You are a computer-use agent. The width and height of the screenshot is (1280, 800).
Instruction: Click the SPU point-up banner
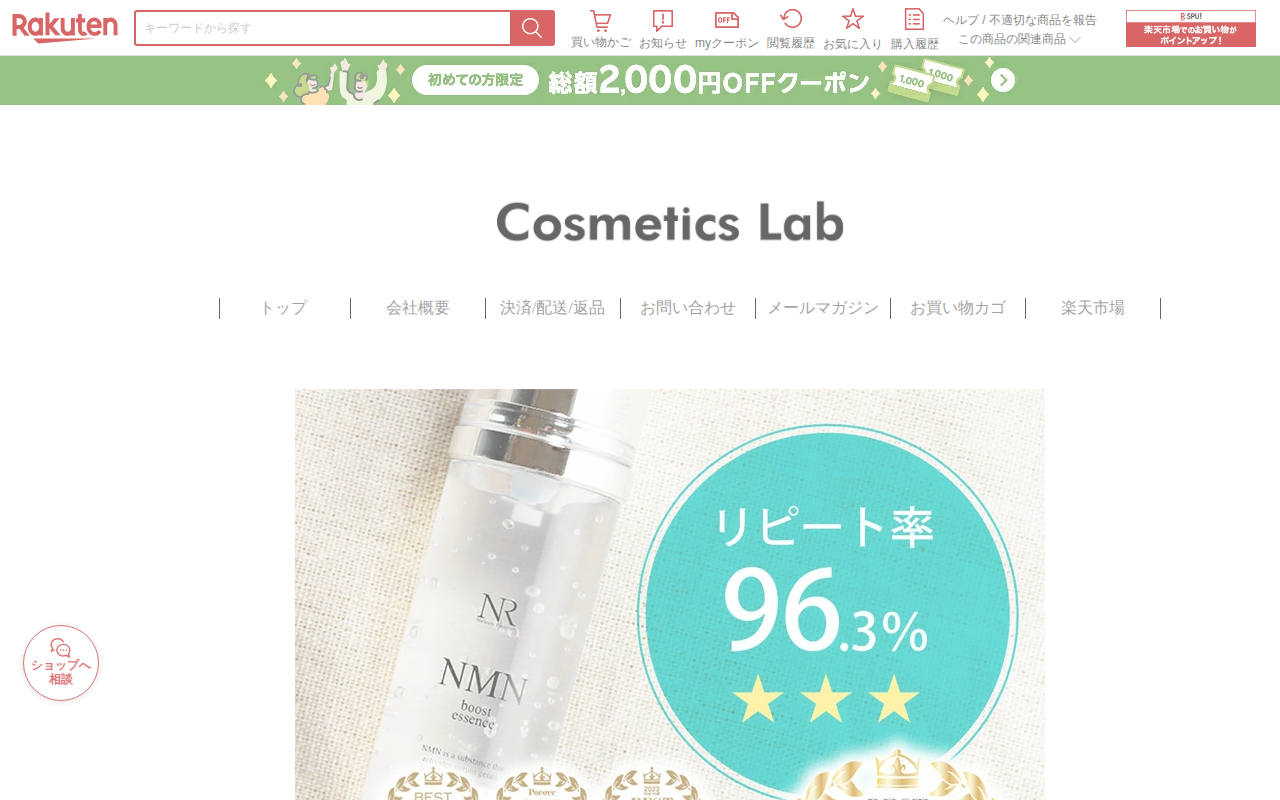point(1191,28)
